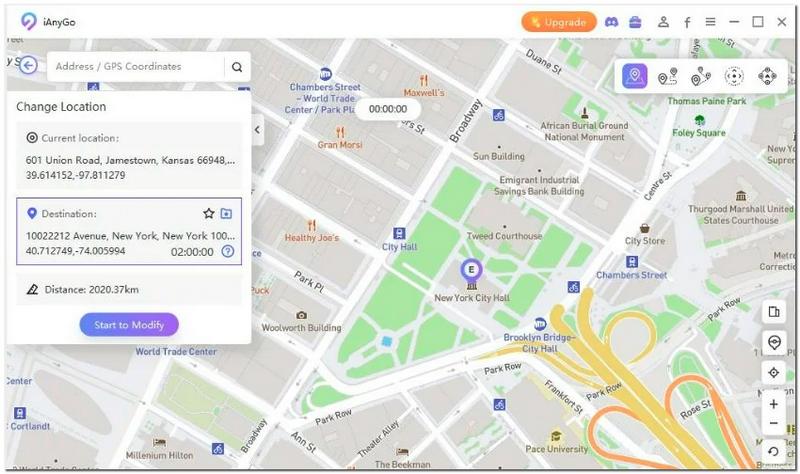Open the toolbox briefcase icon
The image size is (800, 474).
pos(635,22)
